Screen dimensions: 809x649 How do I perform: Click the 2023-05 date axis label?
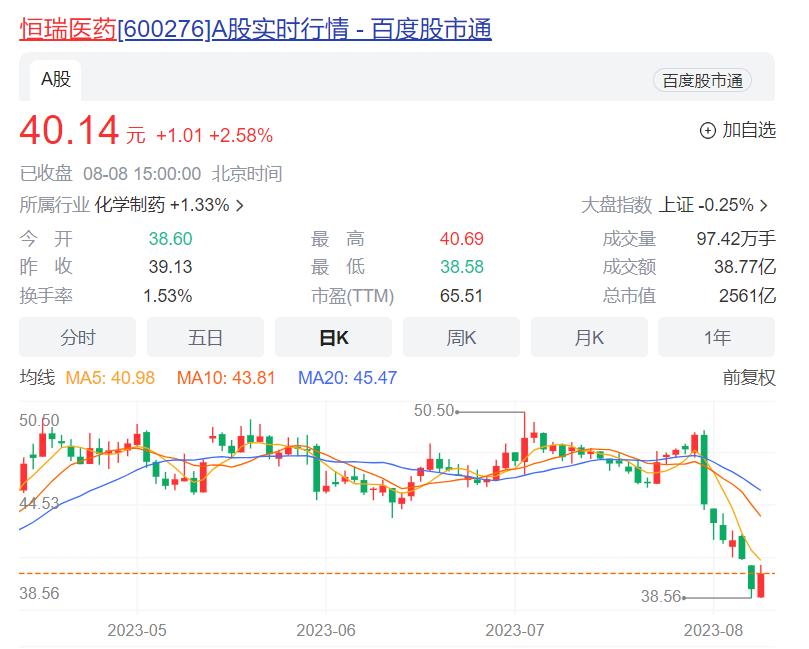tap(137, 630)
